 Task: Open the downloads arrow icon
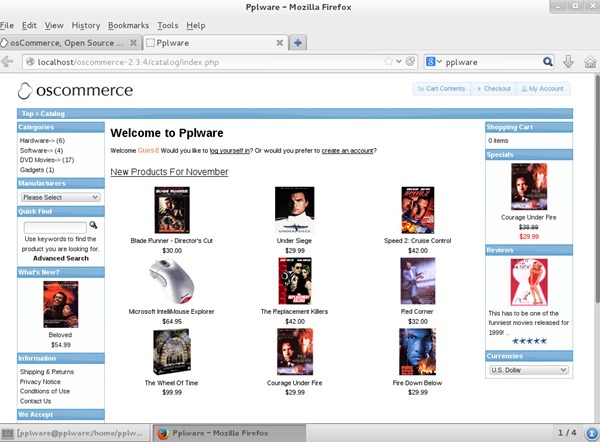568,61
